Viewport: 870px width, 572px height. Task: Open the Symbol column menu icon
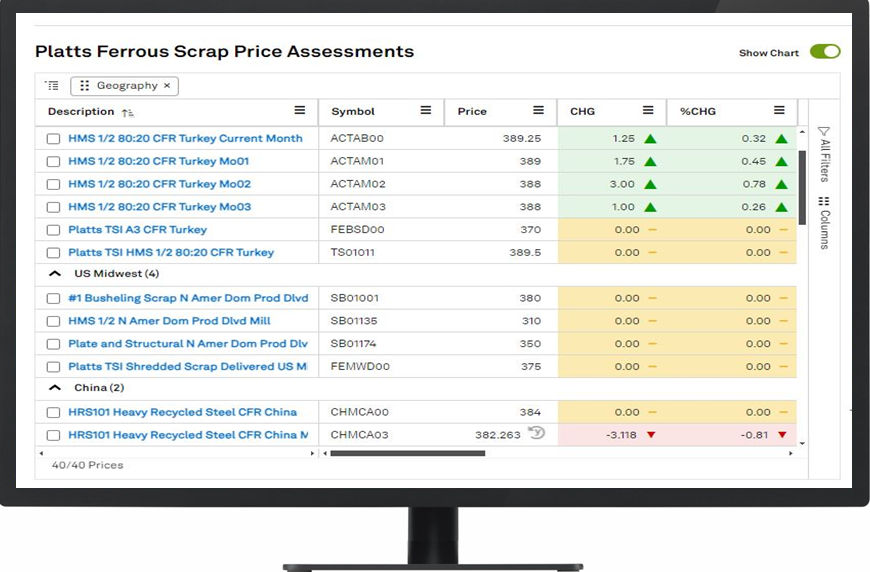pyautogui.click(x=426, y=110)
